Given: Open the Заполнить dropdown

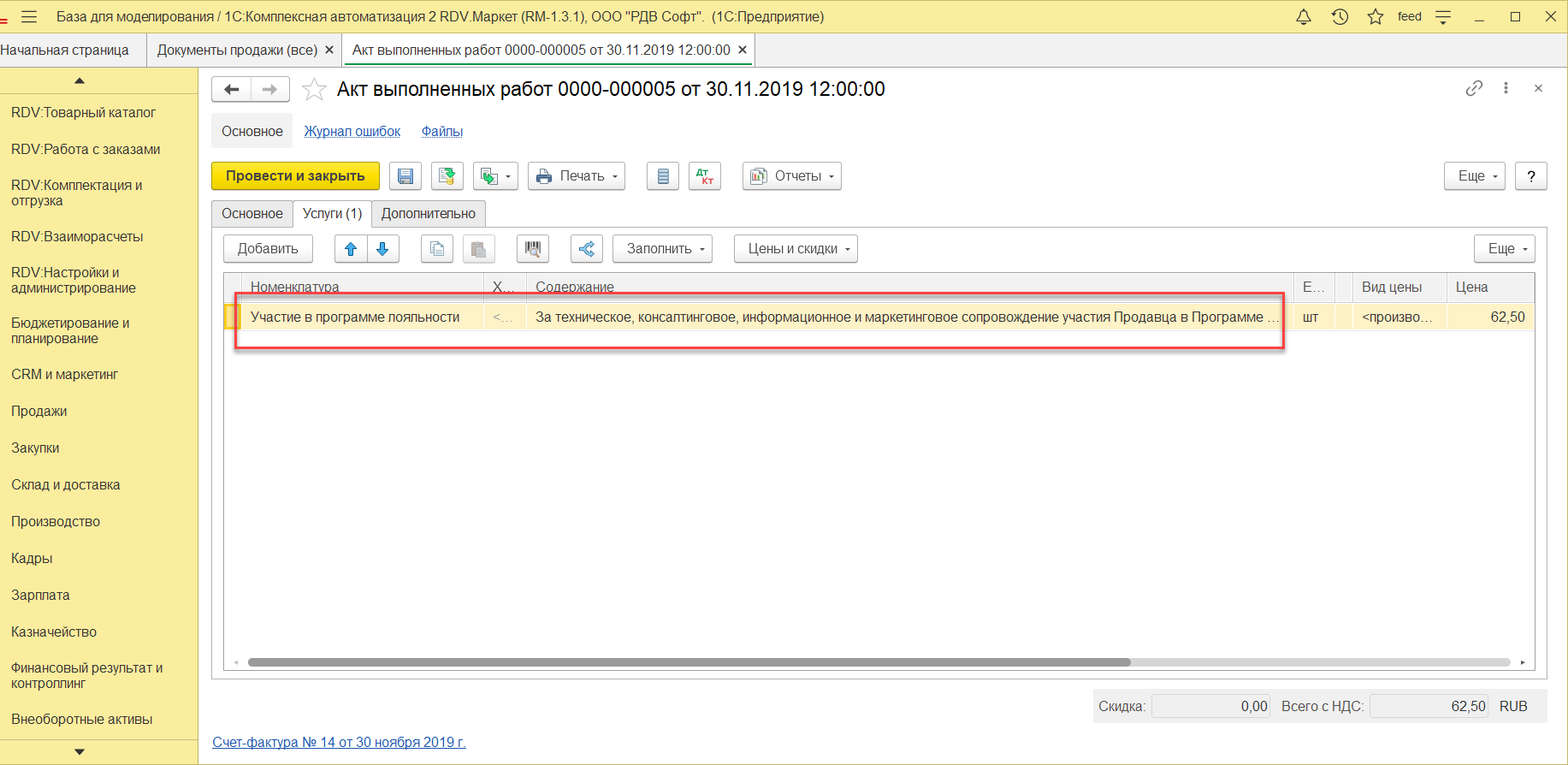Looking at the screenshot, I should (663, 249).
